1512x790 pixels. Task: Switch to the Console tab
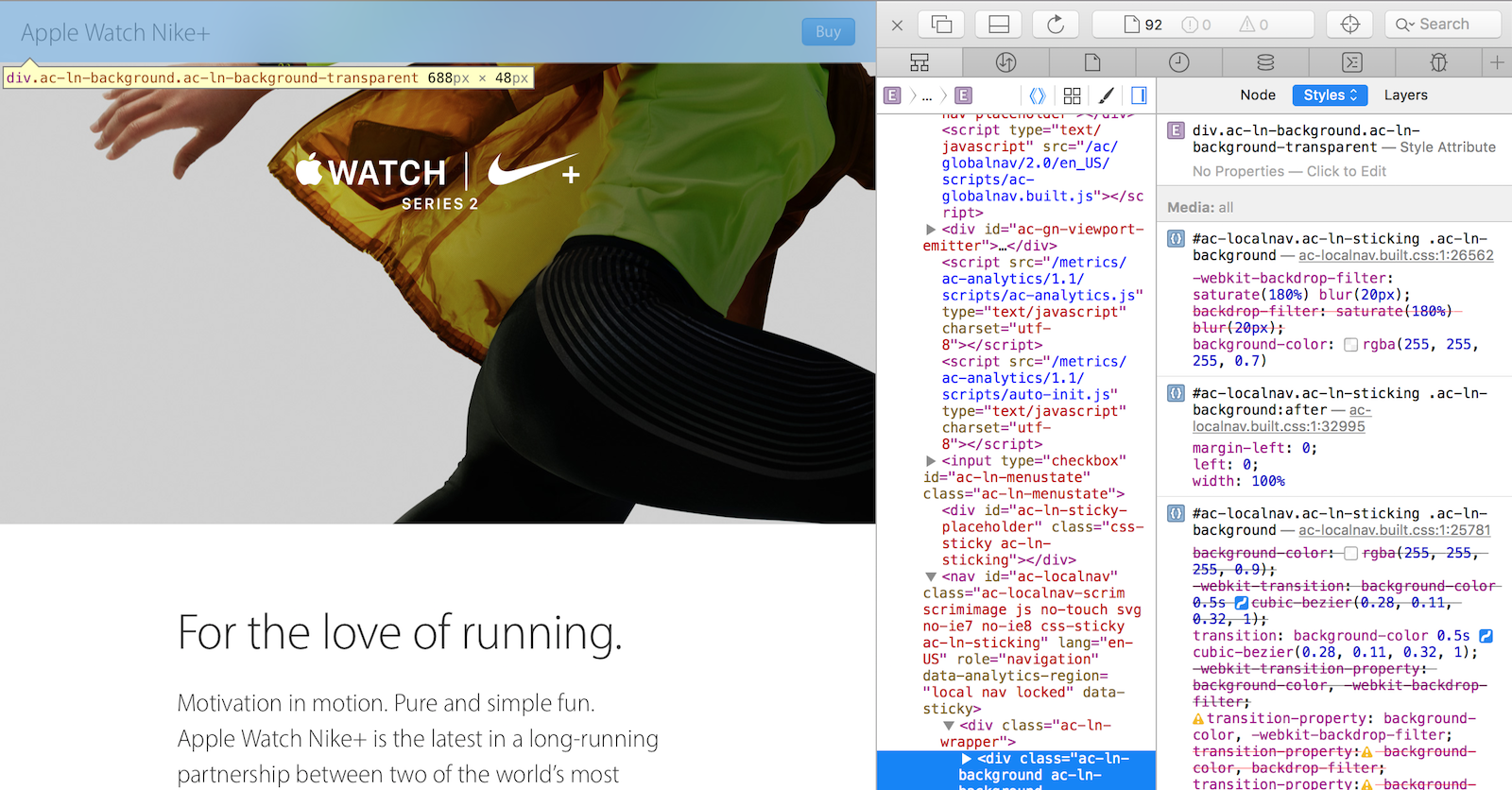(x=1352, y=62)
